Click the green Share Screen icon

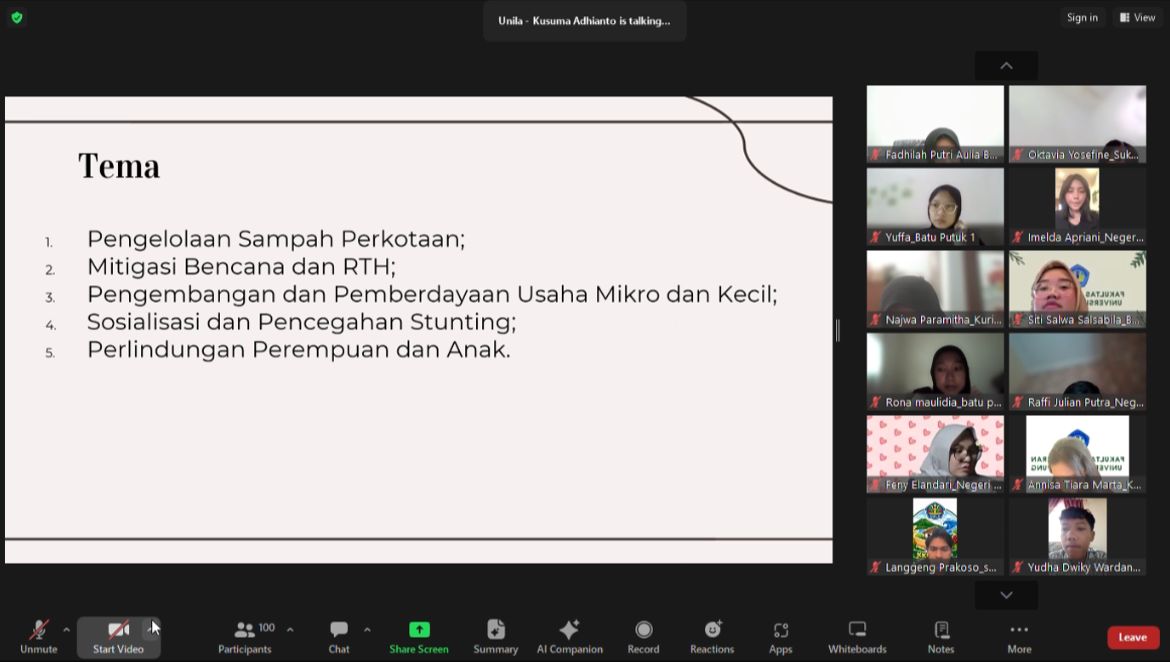pyautogui.click(x=419, y=629)
